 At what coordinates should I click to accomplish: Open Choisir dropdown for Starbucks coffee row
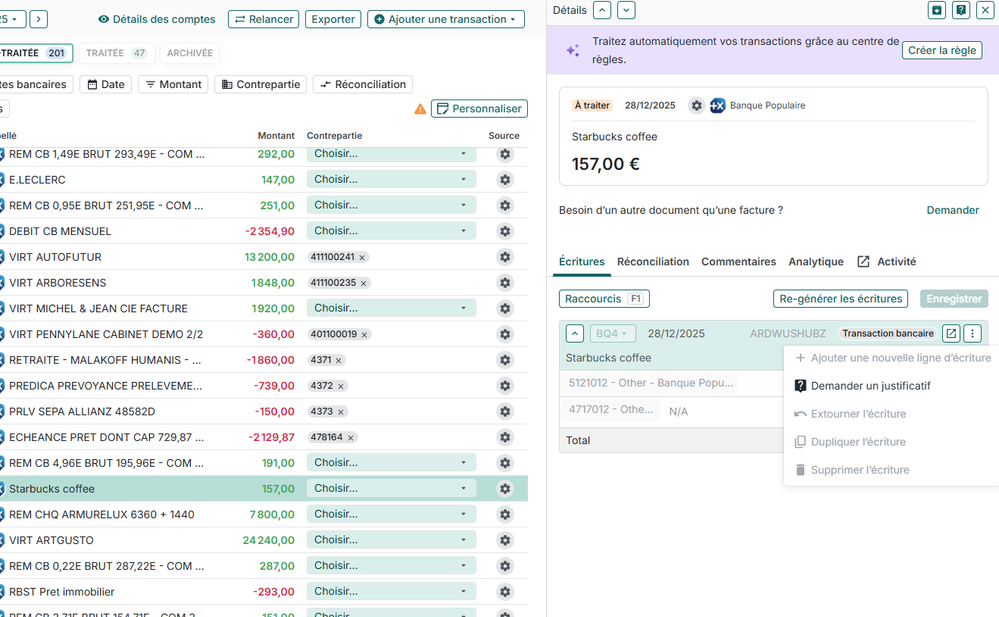click(391, 489)
